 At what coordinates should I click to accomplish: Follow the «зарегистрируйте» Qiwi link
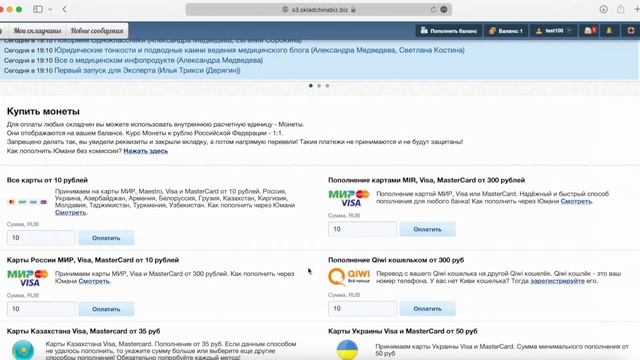(x=557, y=281)
